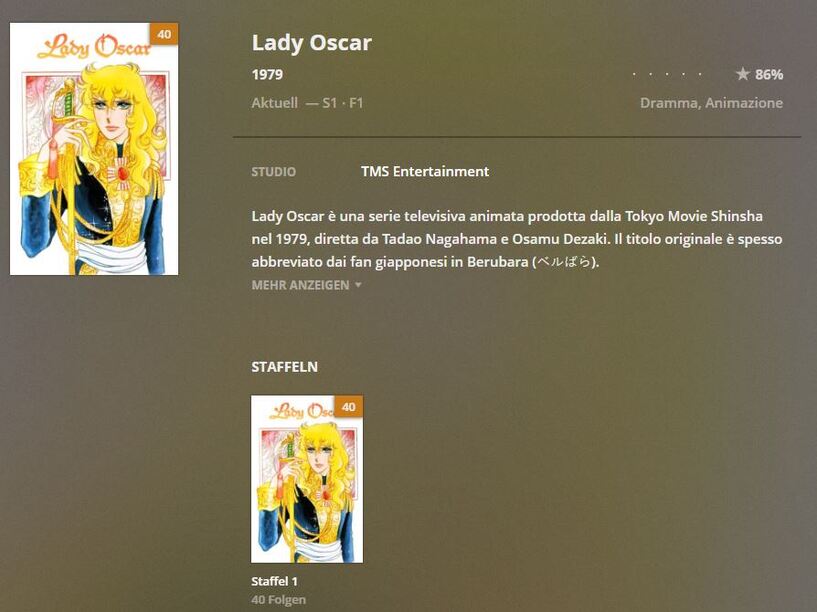
Task: Set rating using the second rating dot
Action: (x=650, y=74)
